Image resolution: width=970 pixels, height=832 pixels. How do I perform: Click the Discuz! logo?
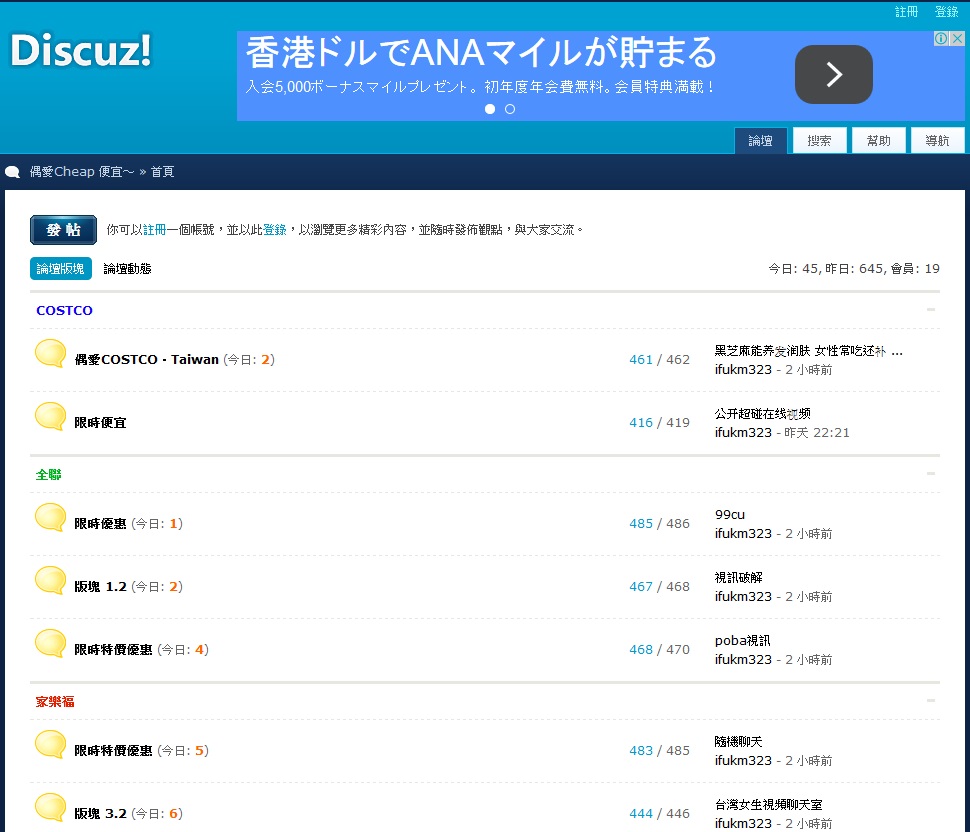point(80,50)
